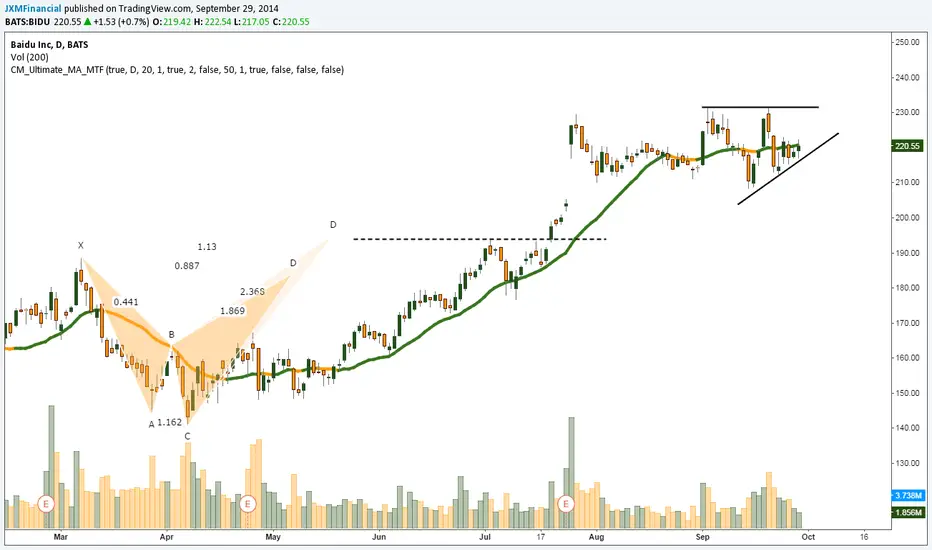Click the 210.00 price axis label
Image resolution: width=932 pixels, height=550 pixels.
click(x=908, y=183)
